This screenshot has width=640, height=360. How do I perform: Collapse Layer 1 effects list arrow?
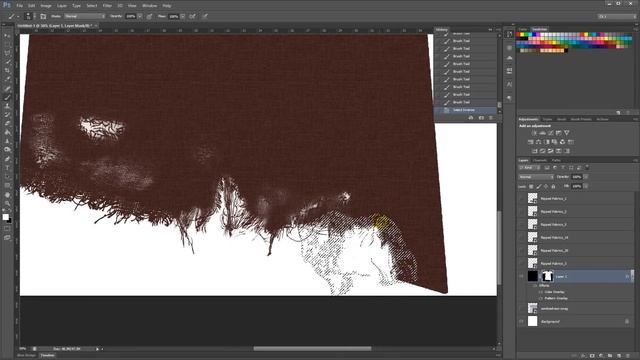pos(631,276)
